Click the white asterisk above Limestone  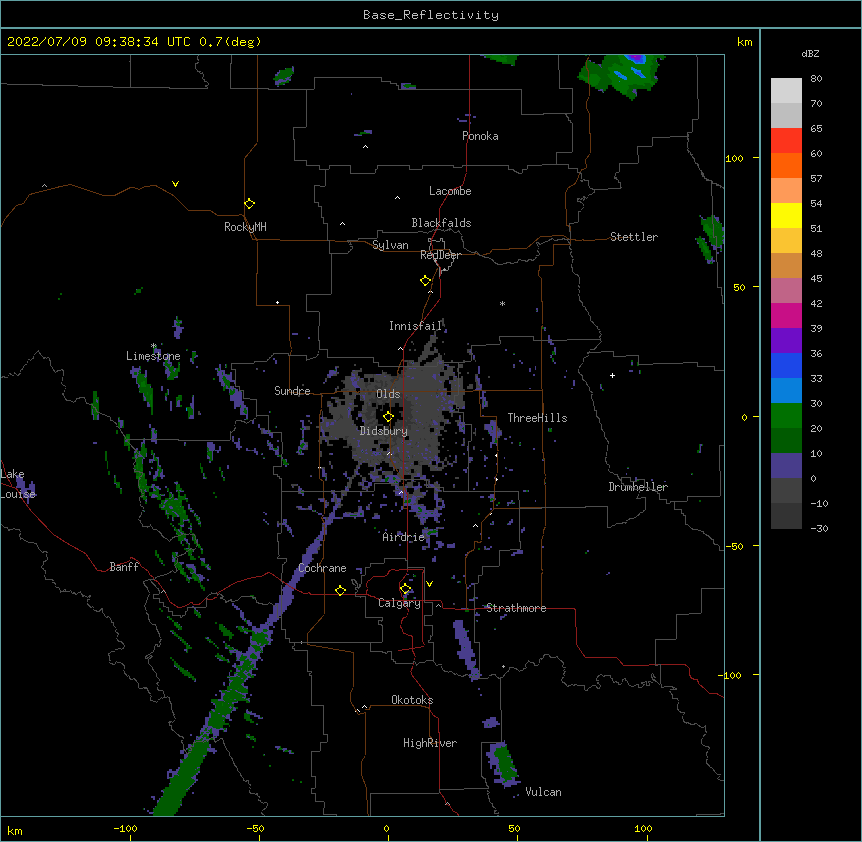[154, 346]
